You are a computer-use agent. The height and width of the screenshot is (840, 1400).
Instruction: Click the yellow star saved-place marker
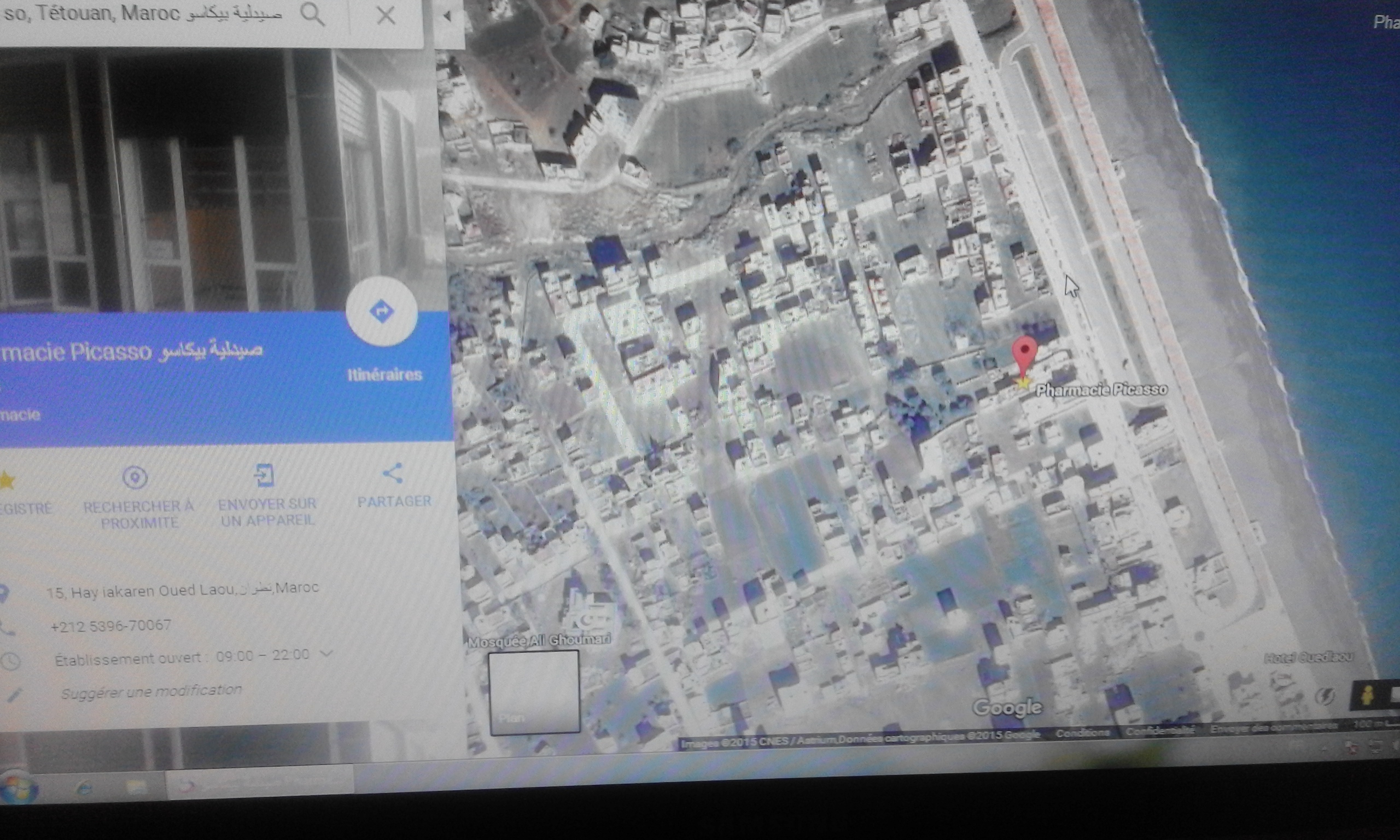tap(1023, 383)
